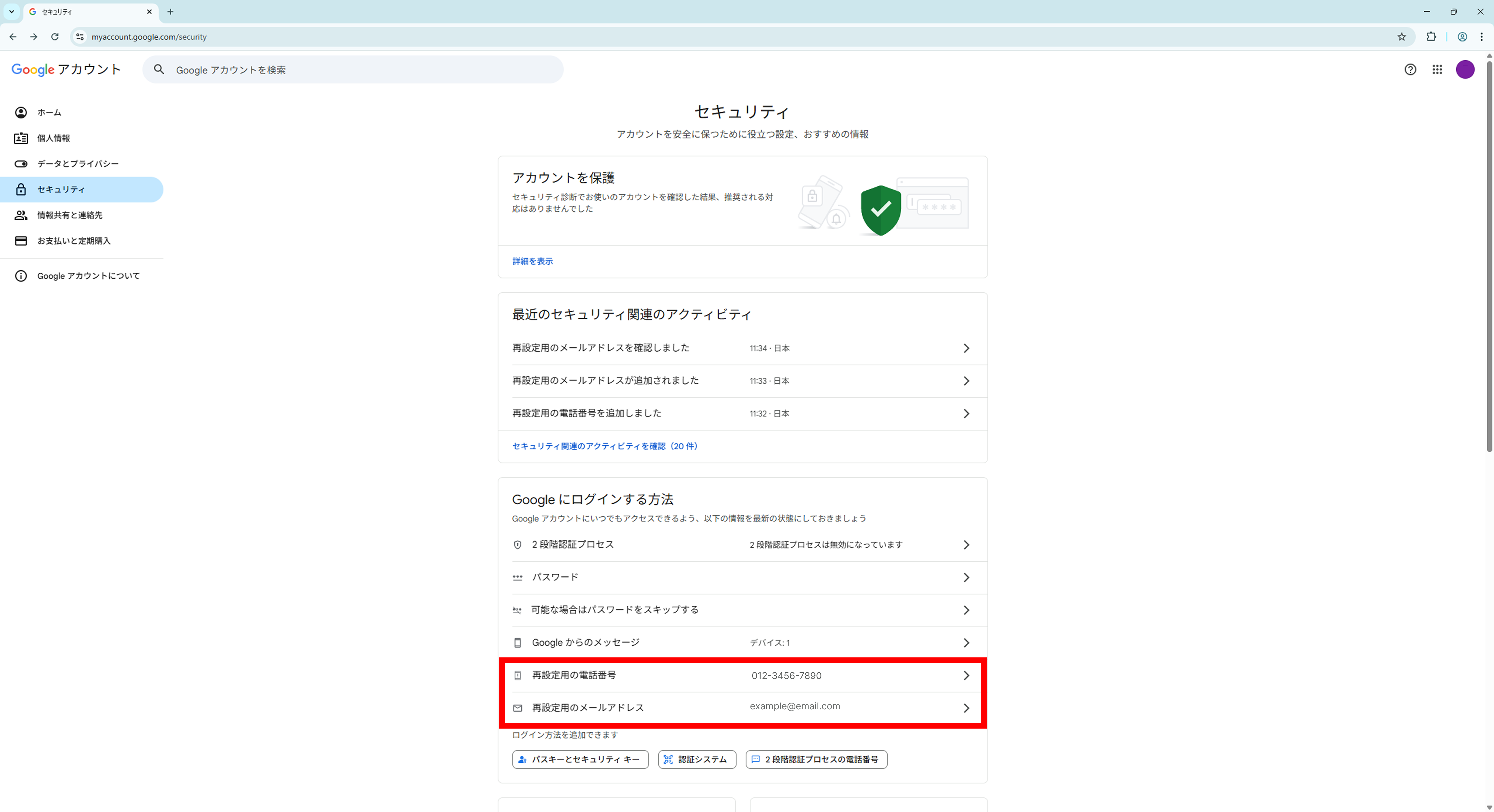Expand the 11:32 recovery phone added activity

pyautogui.click(x=966, y=413)
